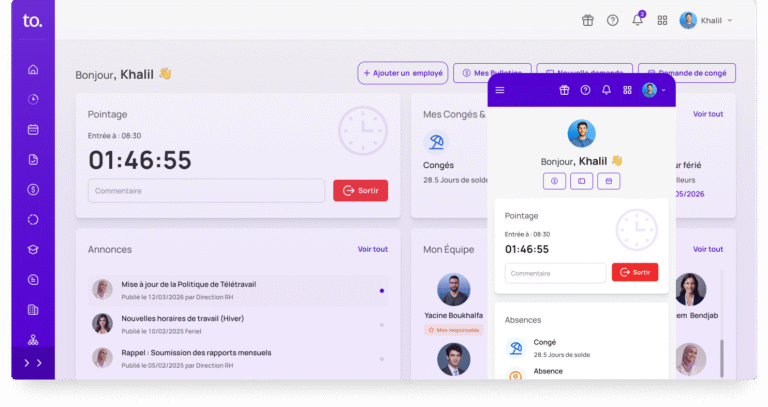The image size is (768, 407).
Task: Click the Congés umbrella icon in desktop card
Action: tap(436, 142)
